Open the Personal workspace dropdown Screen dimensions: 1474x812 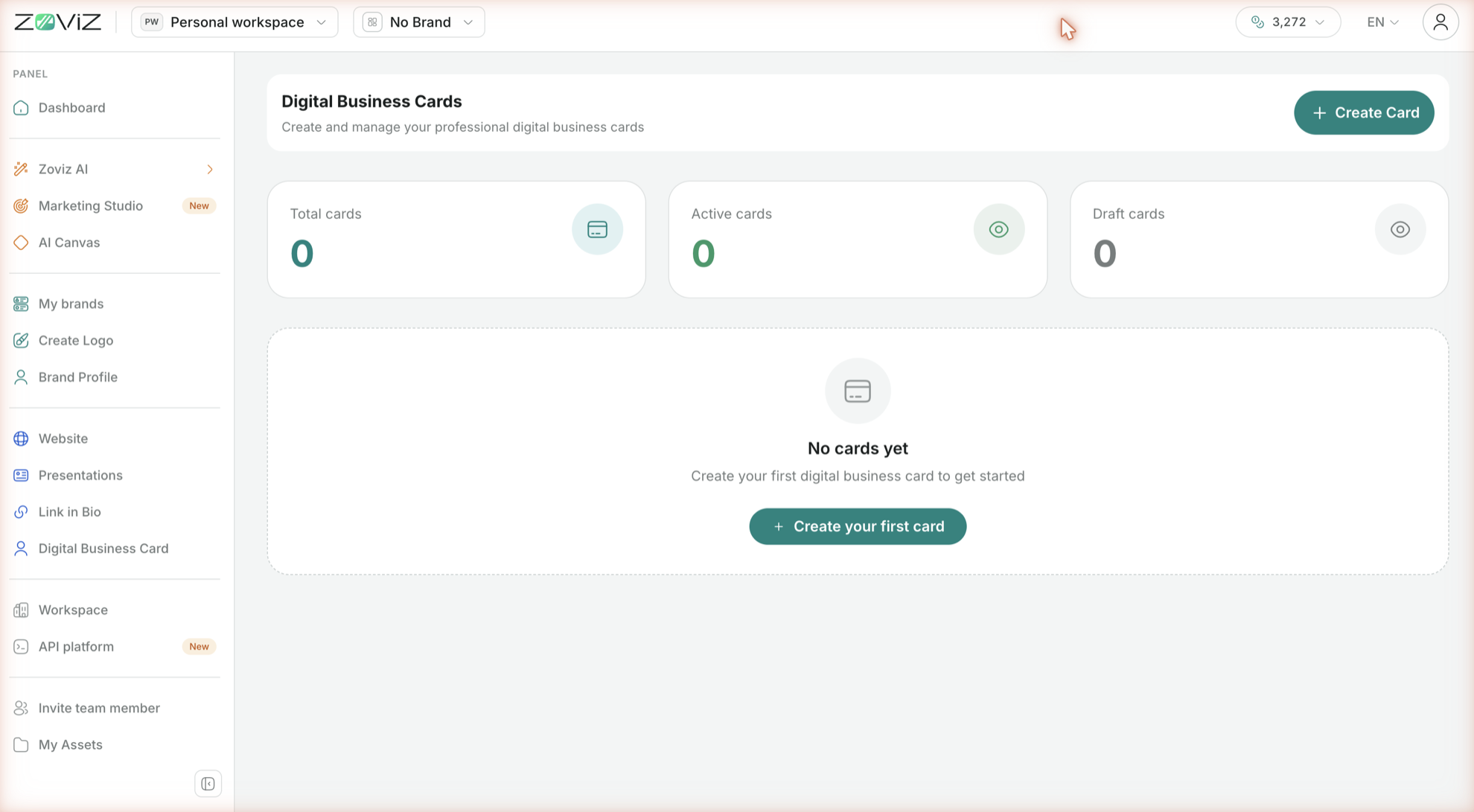point(234,22)
